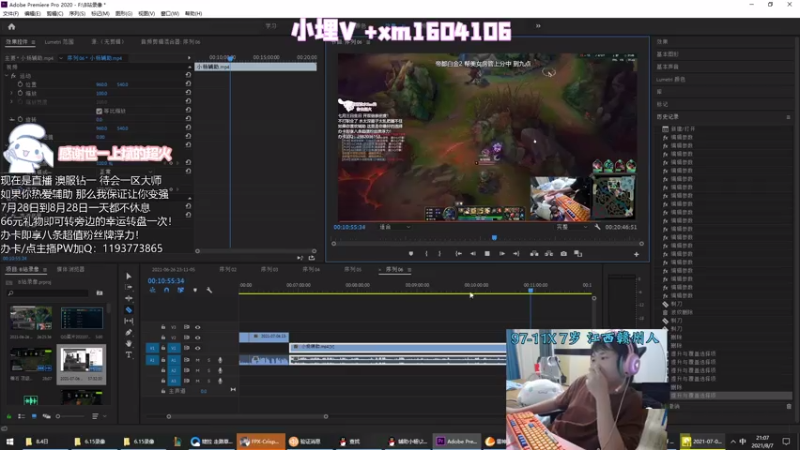Select the Type tool
Image resolution: width=800 pixels, height=450 pixels.
(129, 355)
